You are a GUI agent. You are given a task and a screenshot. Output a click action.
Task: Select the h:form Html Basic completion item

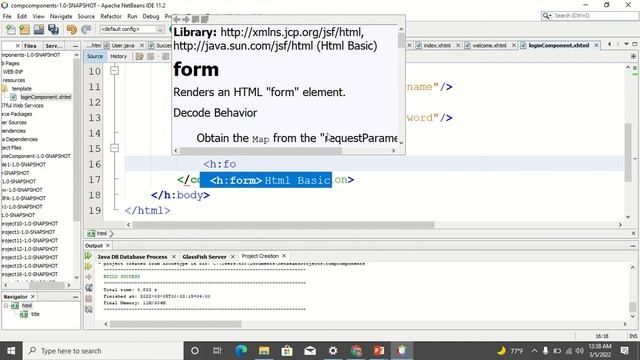point(266,180)
